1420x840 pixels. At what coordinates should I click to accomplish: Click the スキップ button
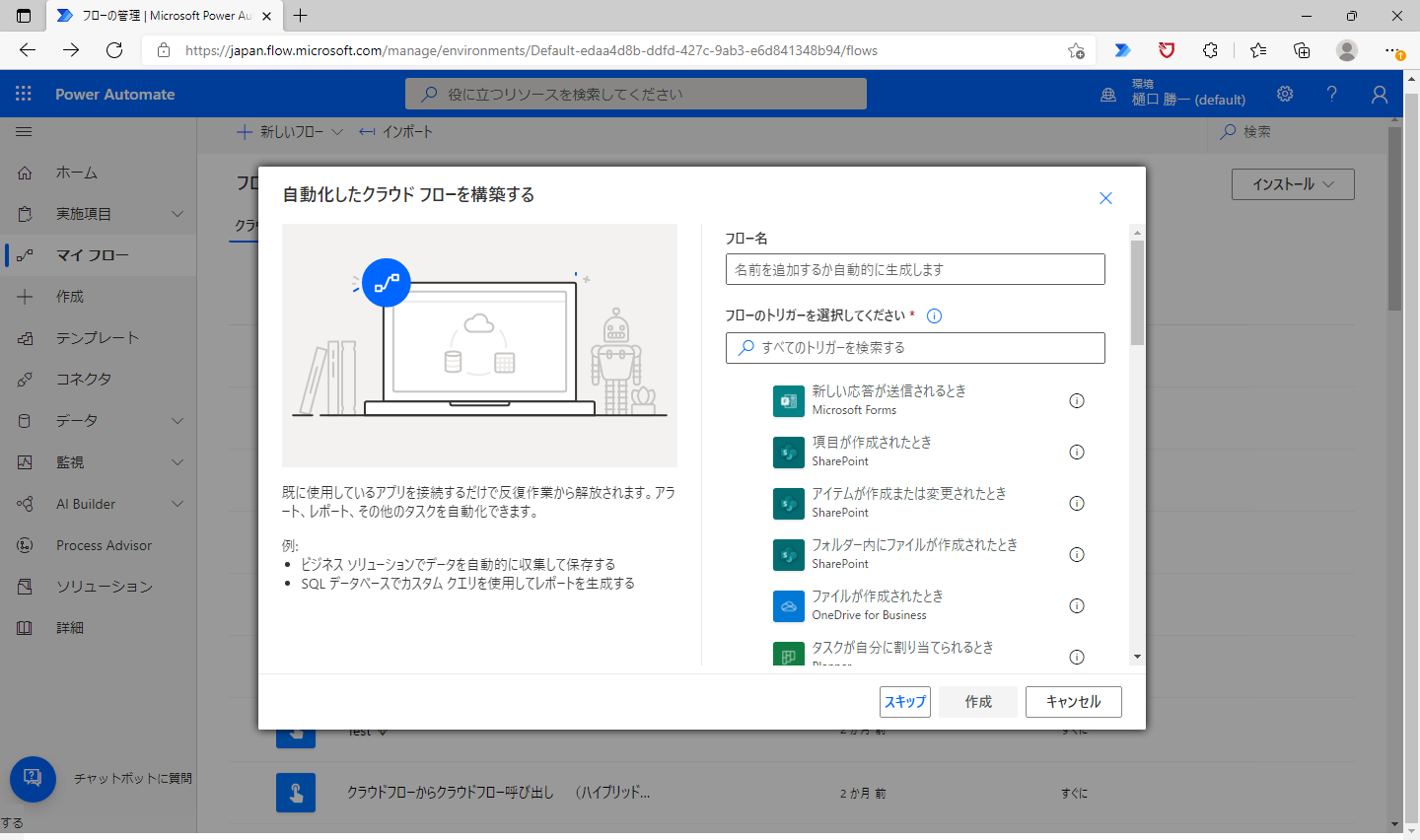click(905, 702)
